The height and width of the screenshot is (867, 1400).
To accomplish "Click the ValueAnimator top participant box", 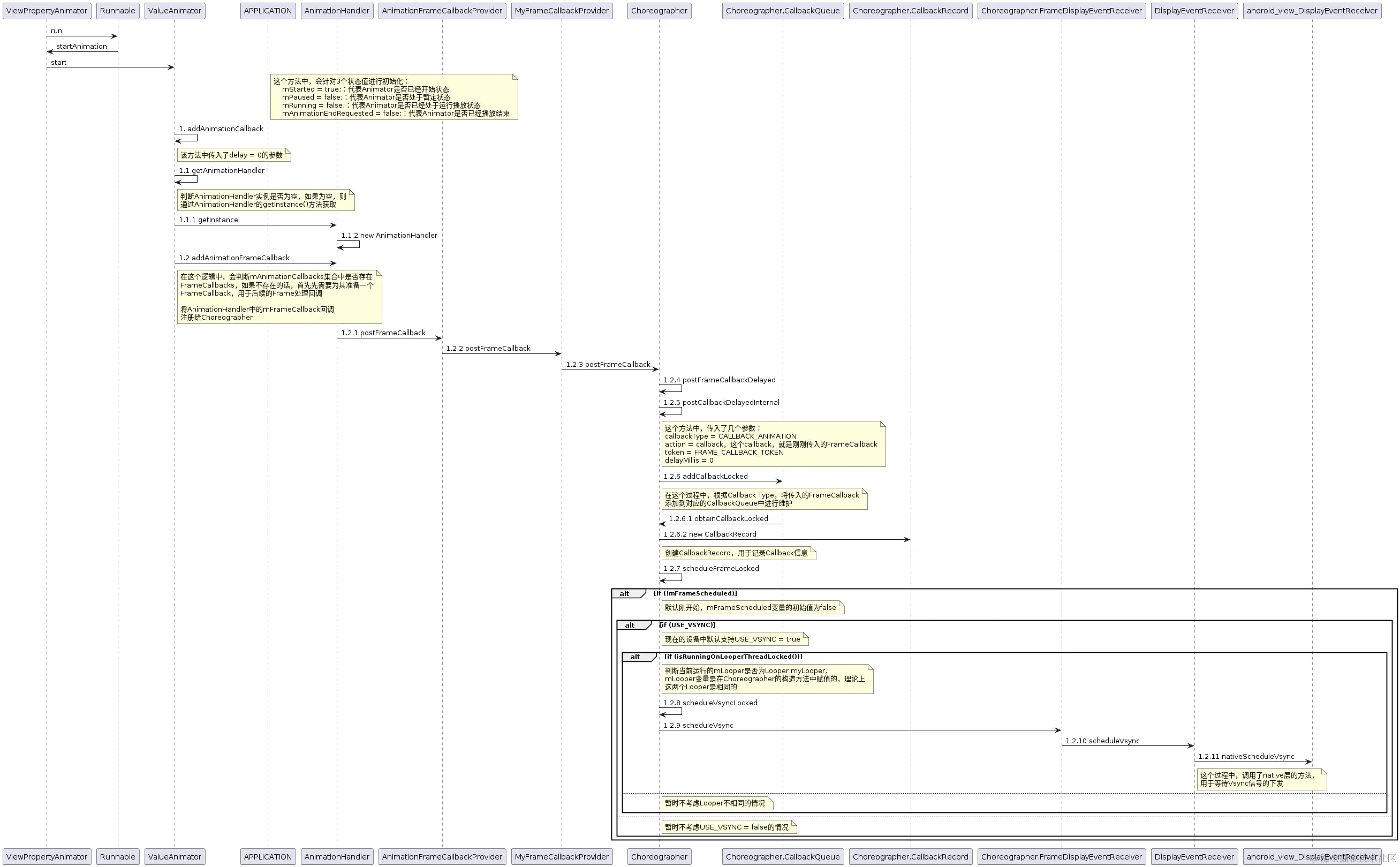I will pyautogui.click(x=175, y=11).
